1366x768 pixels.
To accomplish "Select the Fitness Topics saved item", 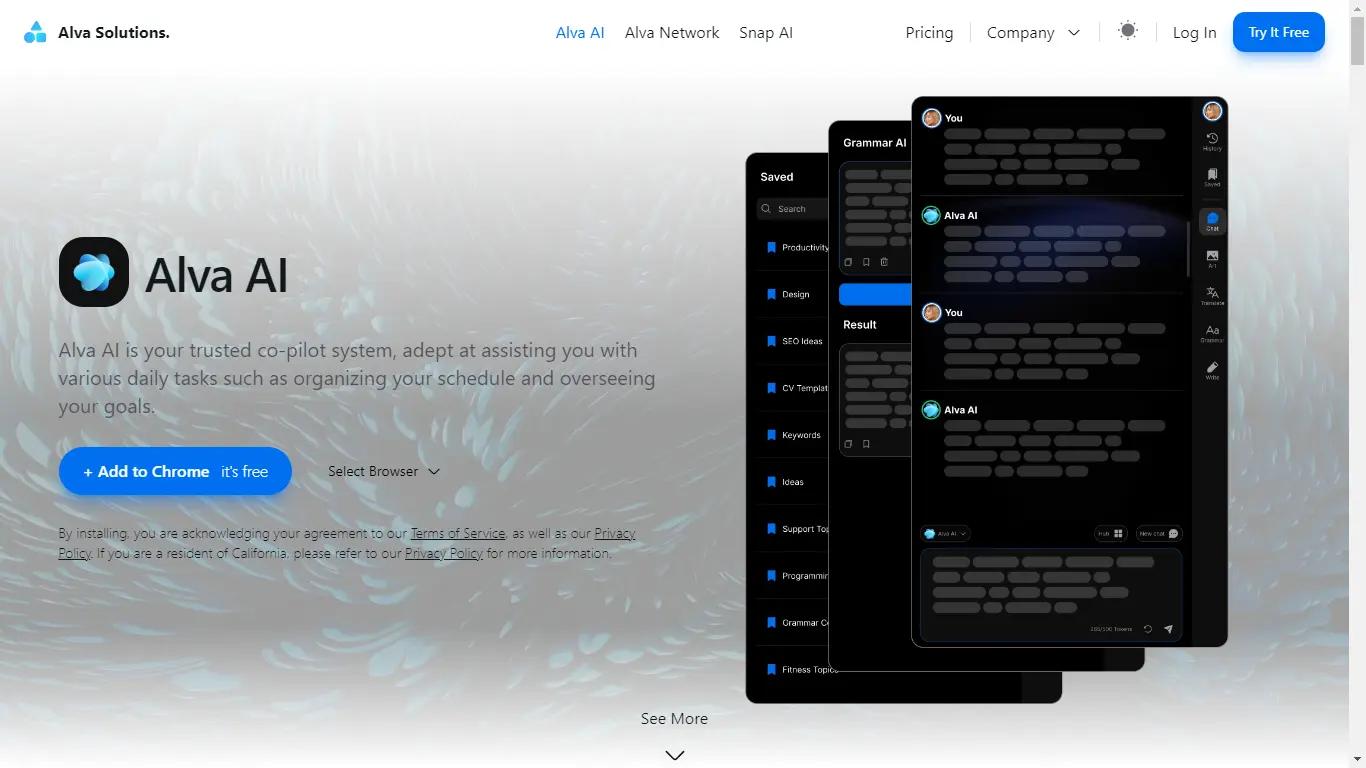I will click(800, 670).
